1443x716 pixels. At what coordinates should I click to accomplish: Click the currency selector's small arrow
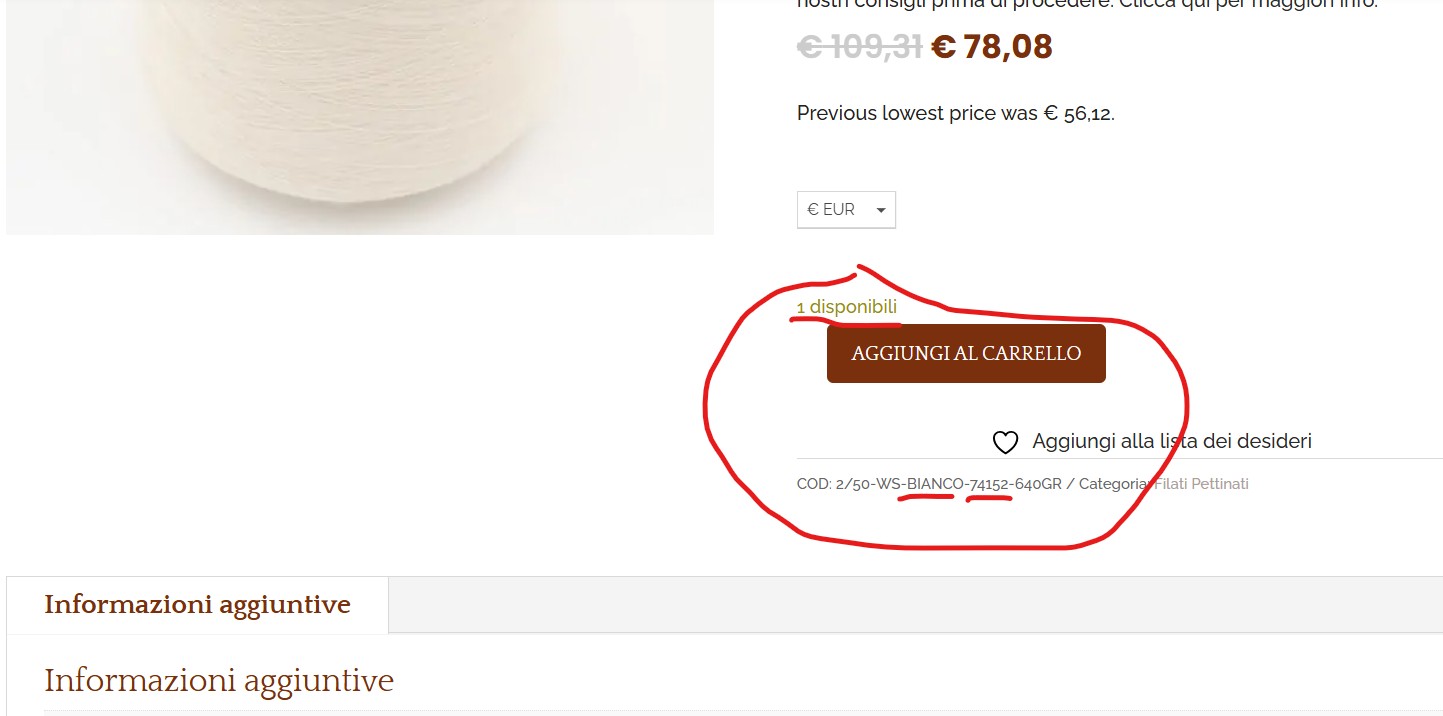point(881,211)
